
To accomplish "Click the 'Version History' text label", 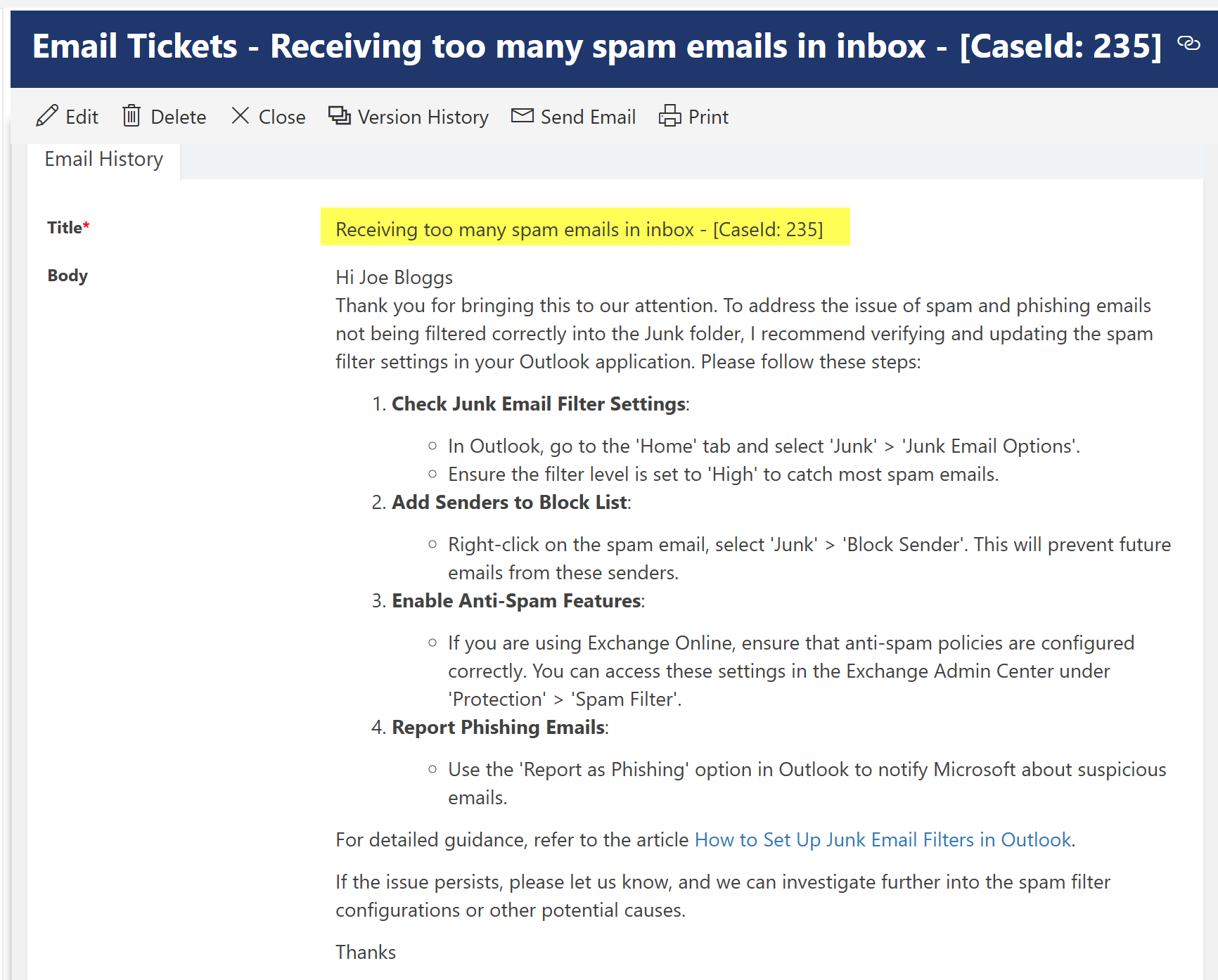I will pyautogui.click(x=423, y=117).
